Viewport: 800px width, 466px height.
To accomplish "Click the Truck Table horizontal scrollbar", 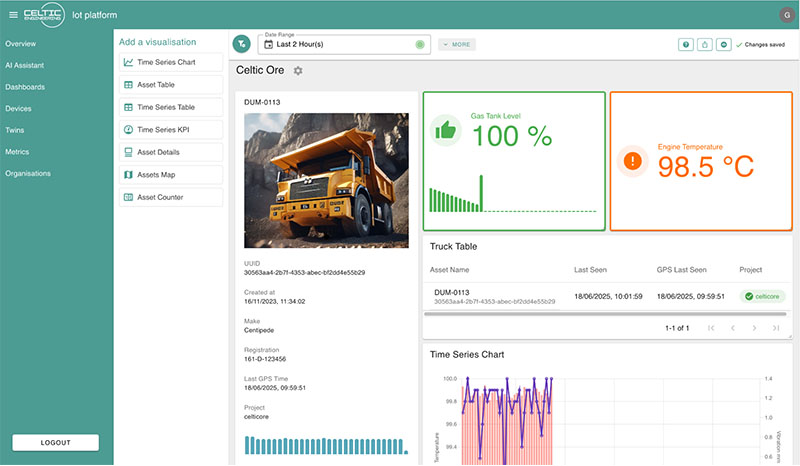I will tap(605, 314).
